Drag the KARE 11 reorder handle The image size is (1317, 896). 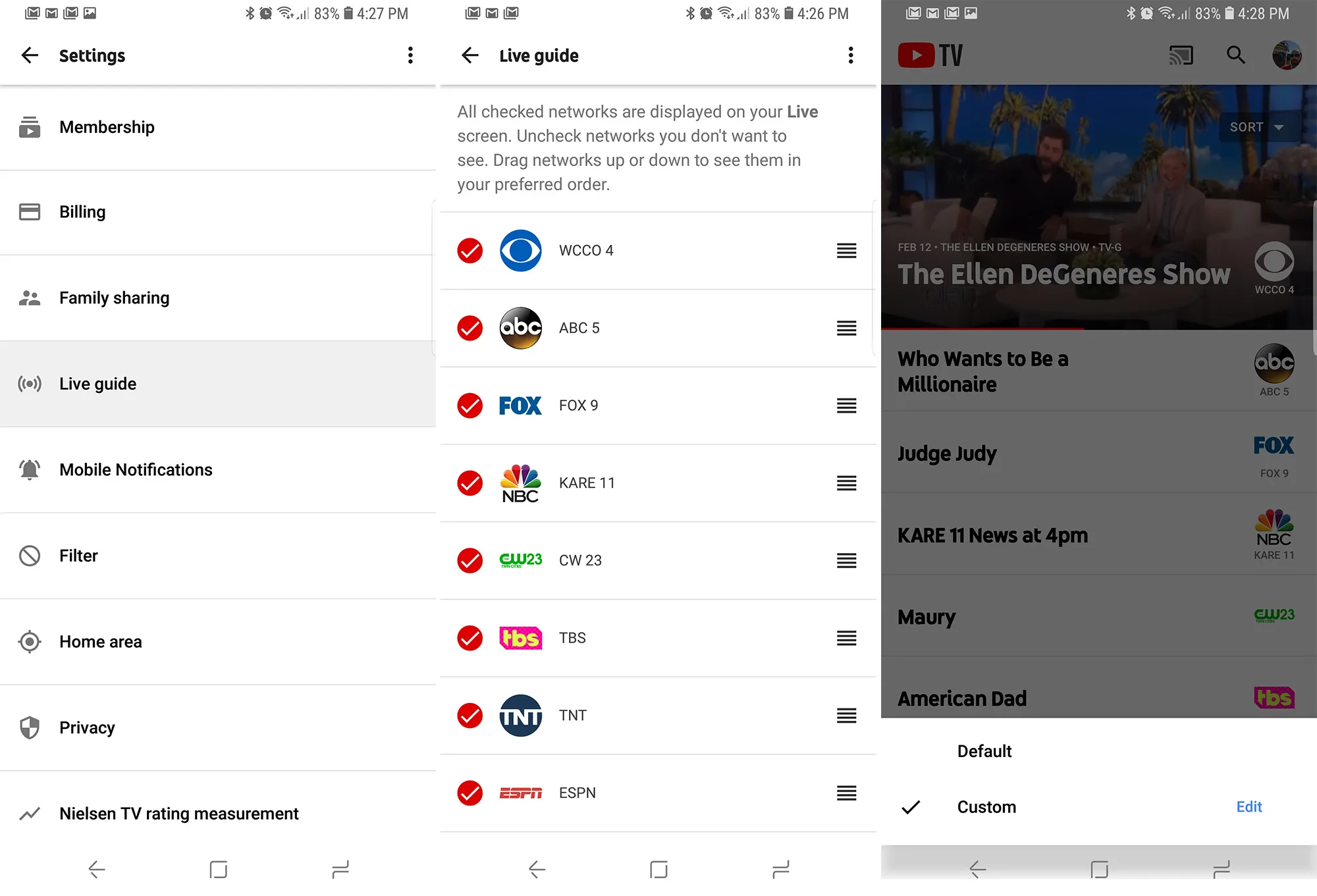click(846, 483)
